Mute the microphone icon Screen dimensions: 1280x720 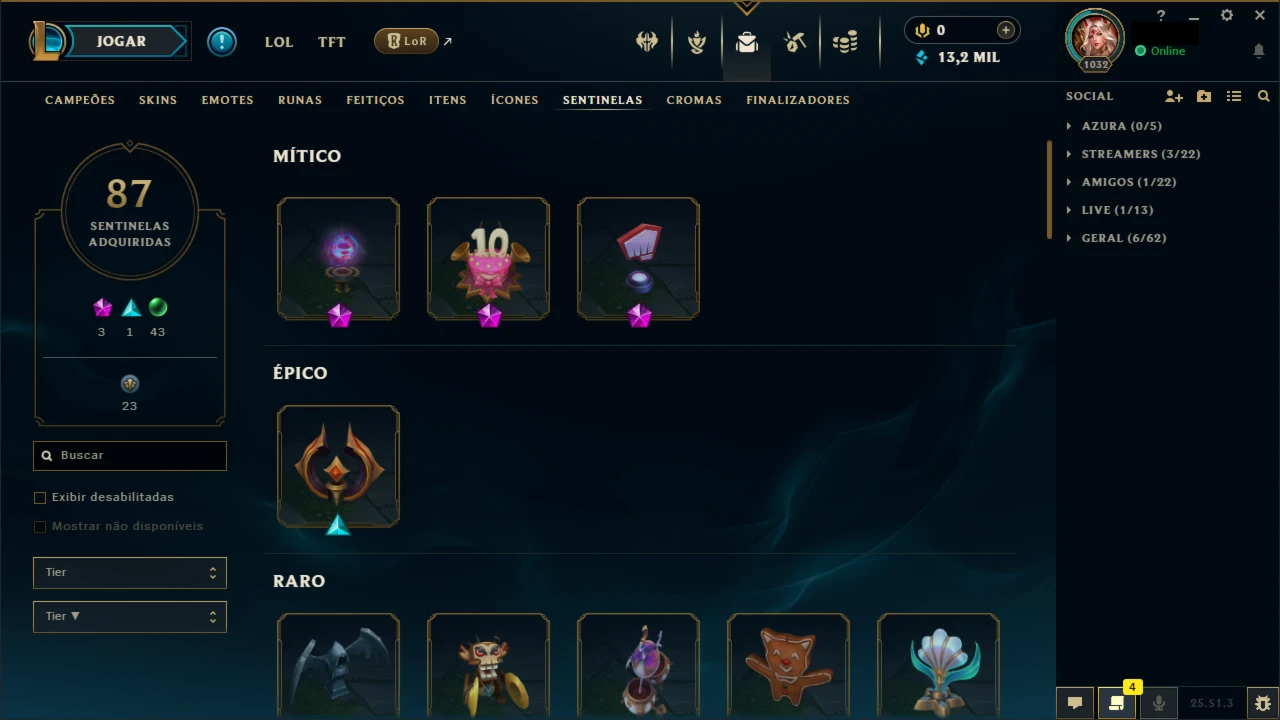pyautogui.click(x=1159, y=703)
